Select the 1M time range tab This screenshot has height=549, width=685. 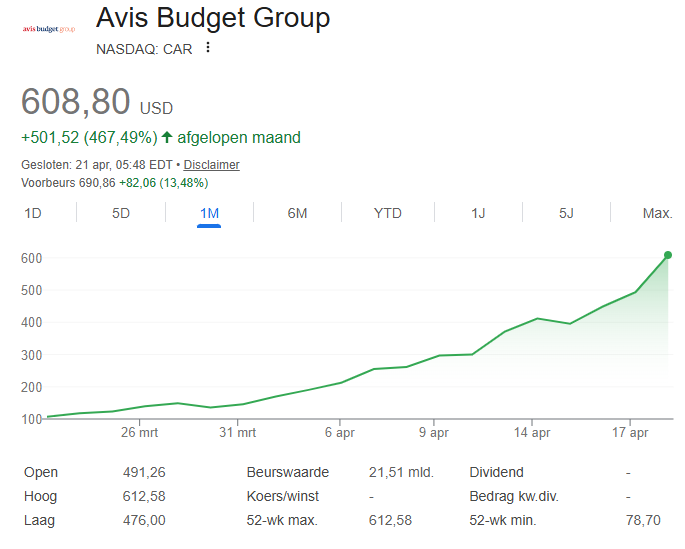209,213
